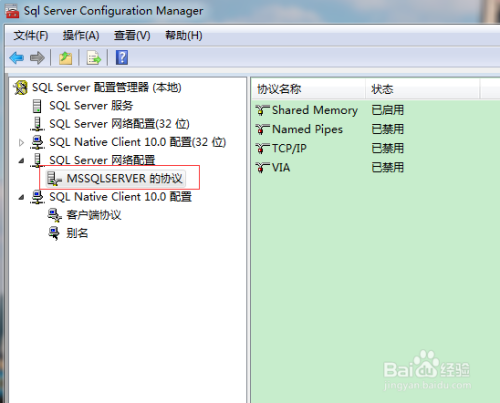Click the 别名 node icon

pos(54,233)
